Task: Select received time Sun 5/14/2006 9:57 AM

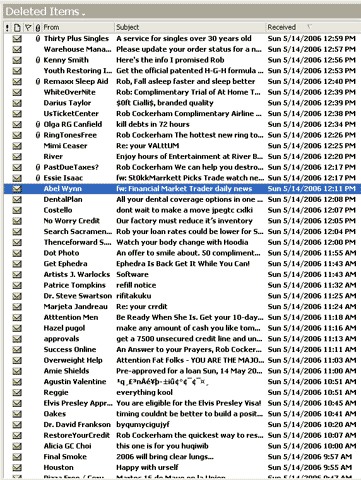Action: coord(310,457)
